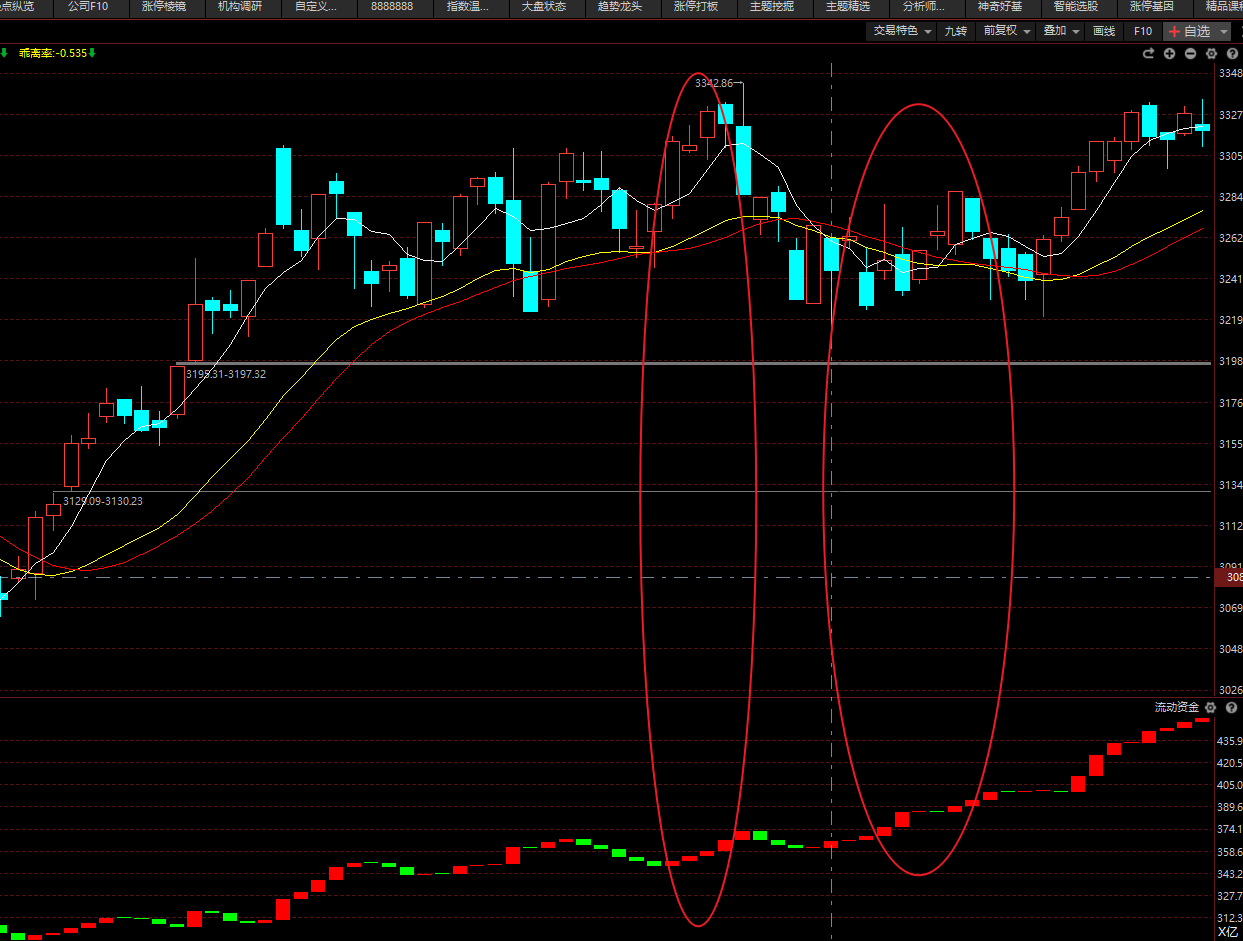Click the red plus icon in 自选

pyautogui.click(x=1175, y=31)
